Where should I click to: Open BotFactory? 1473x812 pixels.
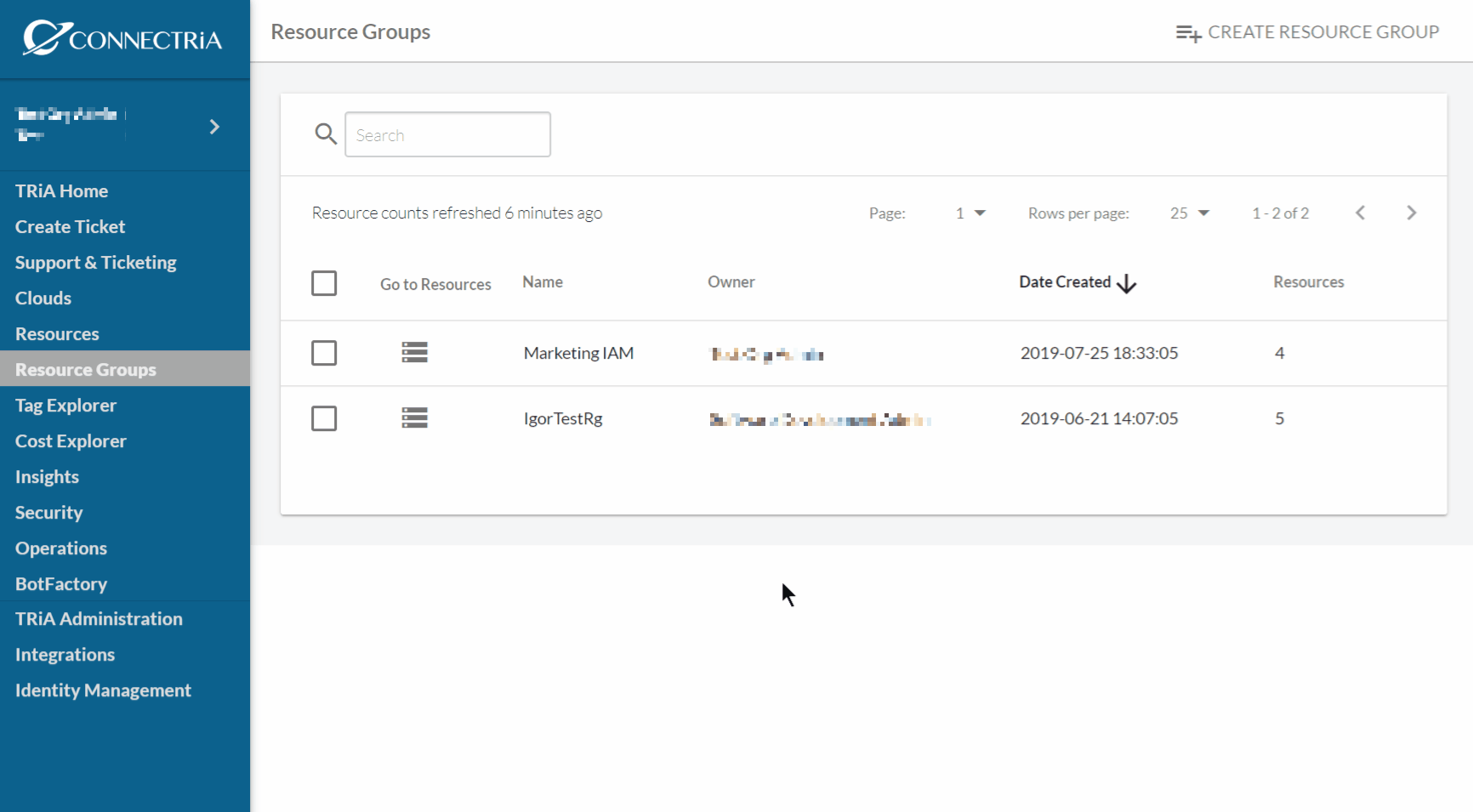61,584
